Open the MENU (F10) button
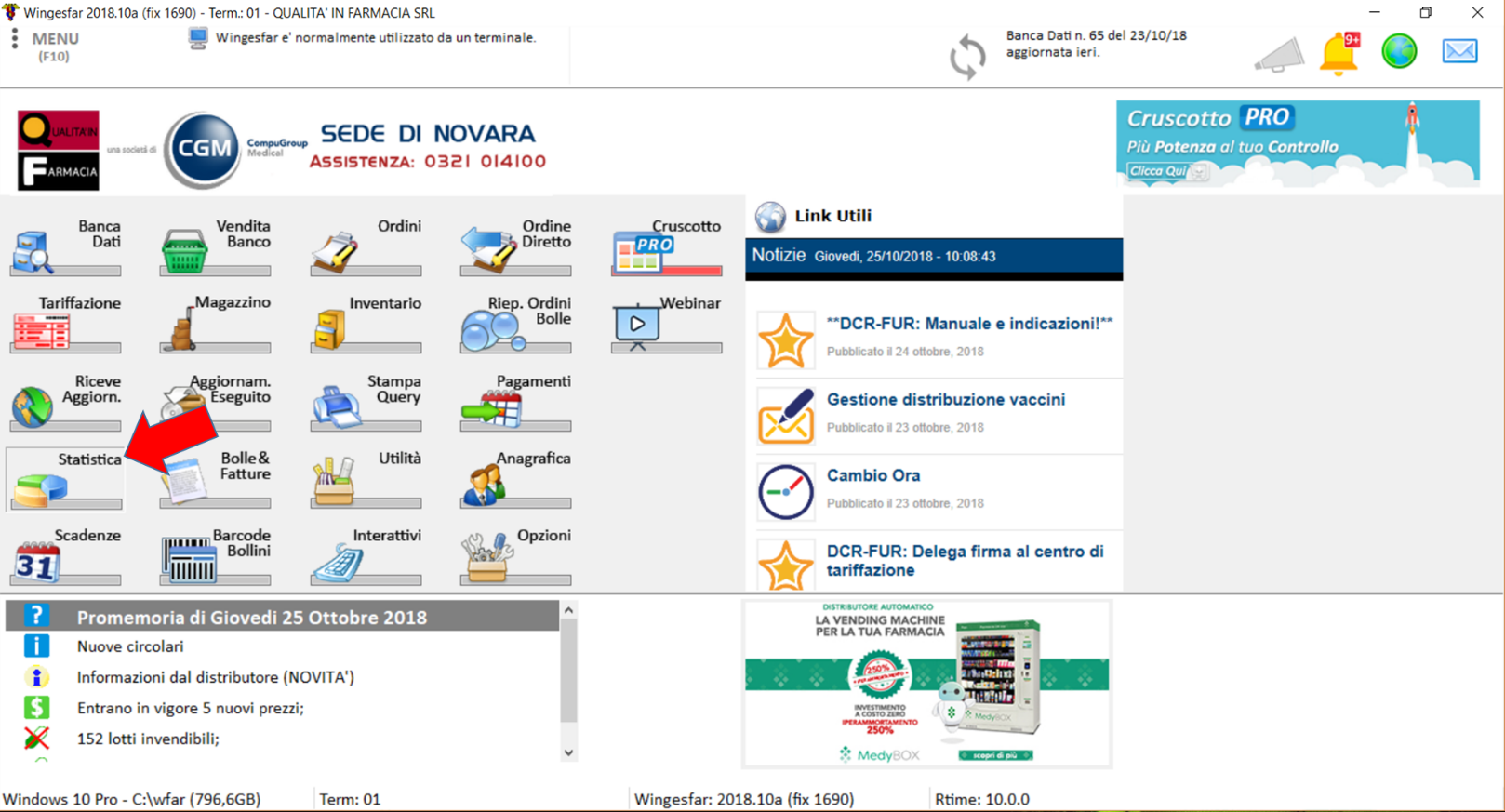This screenshot has height=812, width=1505. (55, 47)
